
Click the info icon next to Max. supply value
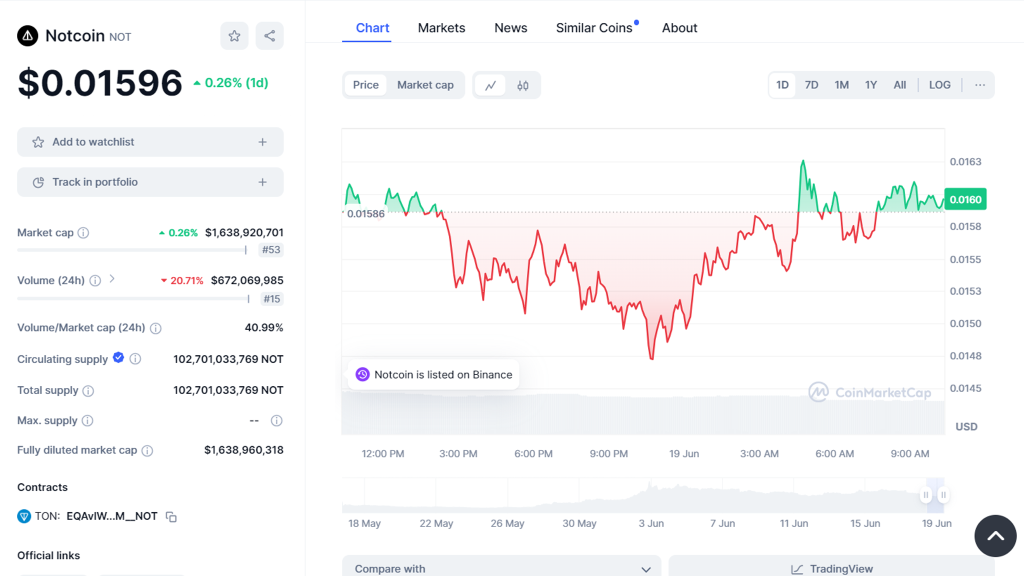pyautogui.click(x=277, y=421)
